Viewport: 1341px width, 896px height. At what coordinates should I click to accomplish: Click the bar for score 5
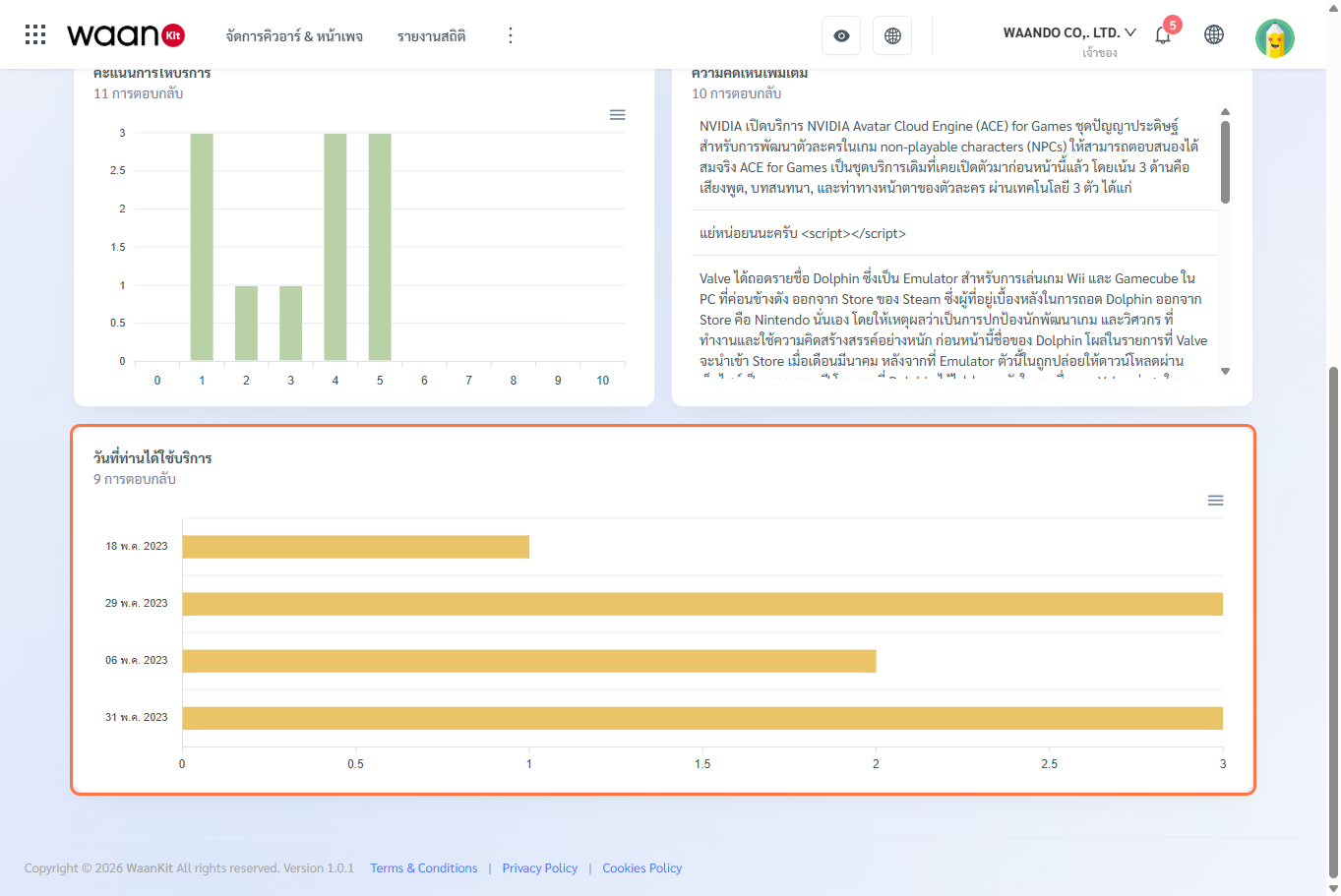(380, 247)
